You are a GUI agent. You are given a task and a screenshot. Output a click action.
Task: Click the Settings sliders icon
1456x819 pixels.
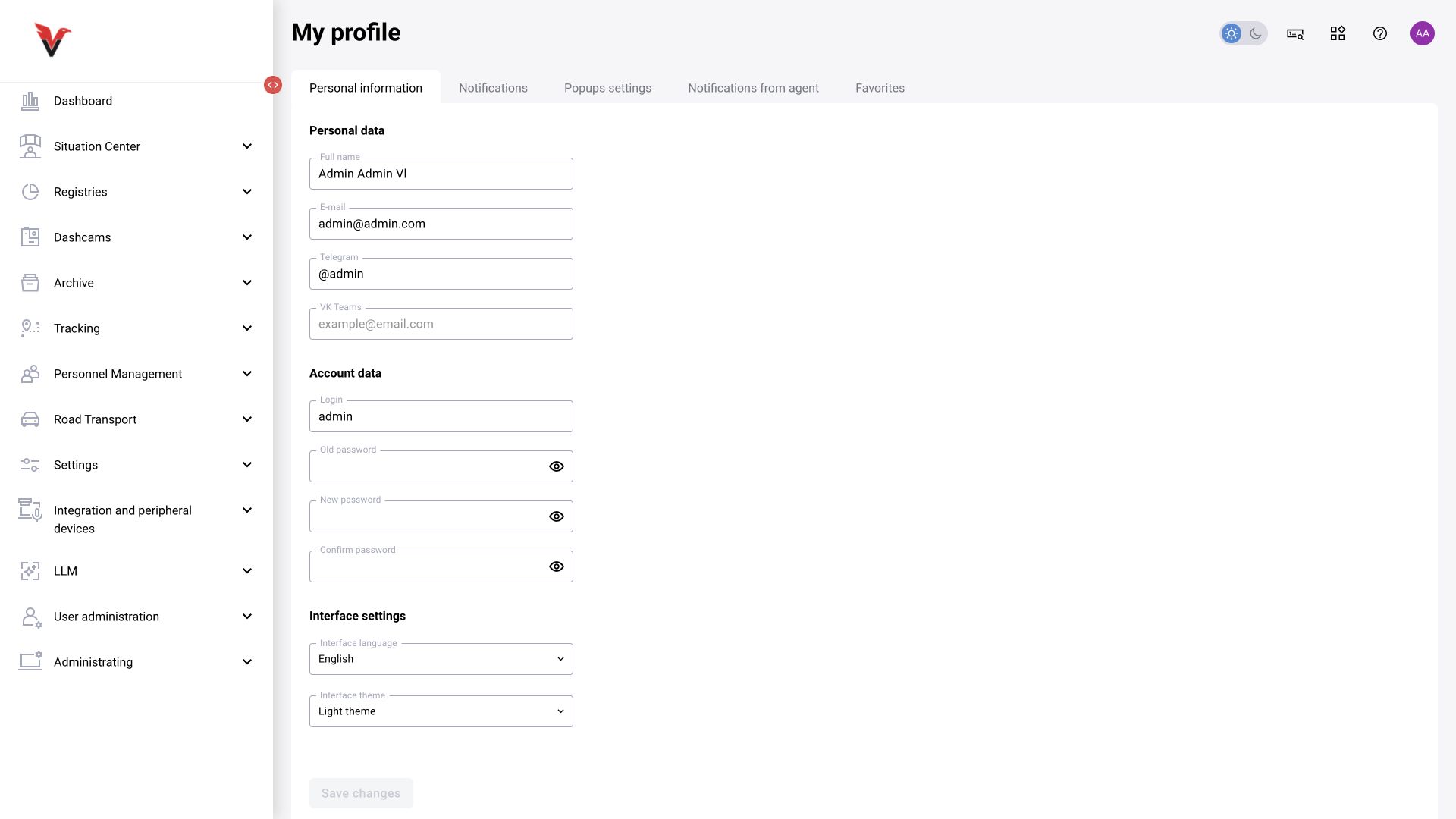coord(30,465)
